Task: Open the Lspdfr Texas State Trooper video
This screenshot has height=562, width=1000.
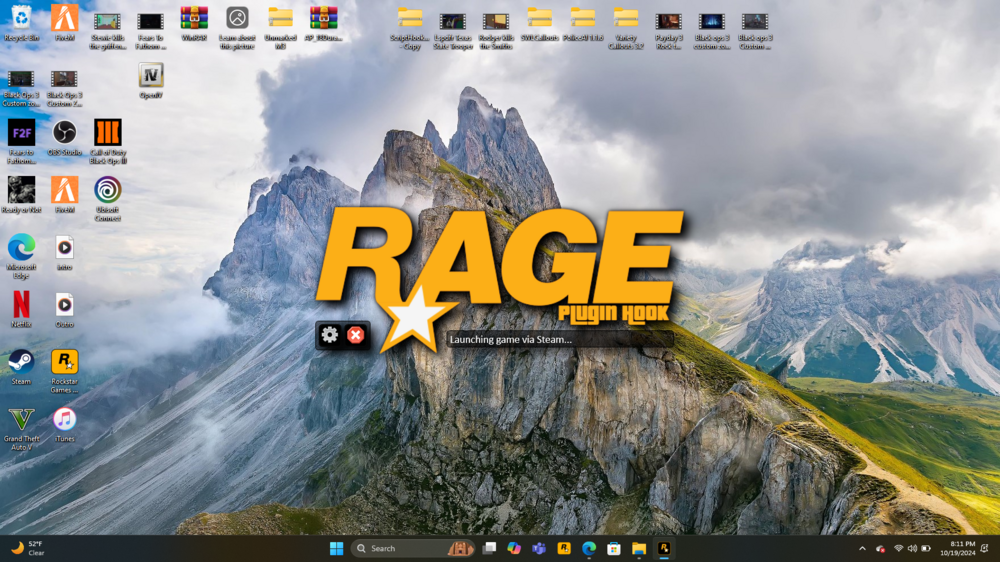Action: [453, 31]
